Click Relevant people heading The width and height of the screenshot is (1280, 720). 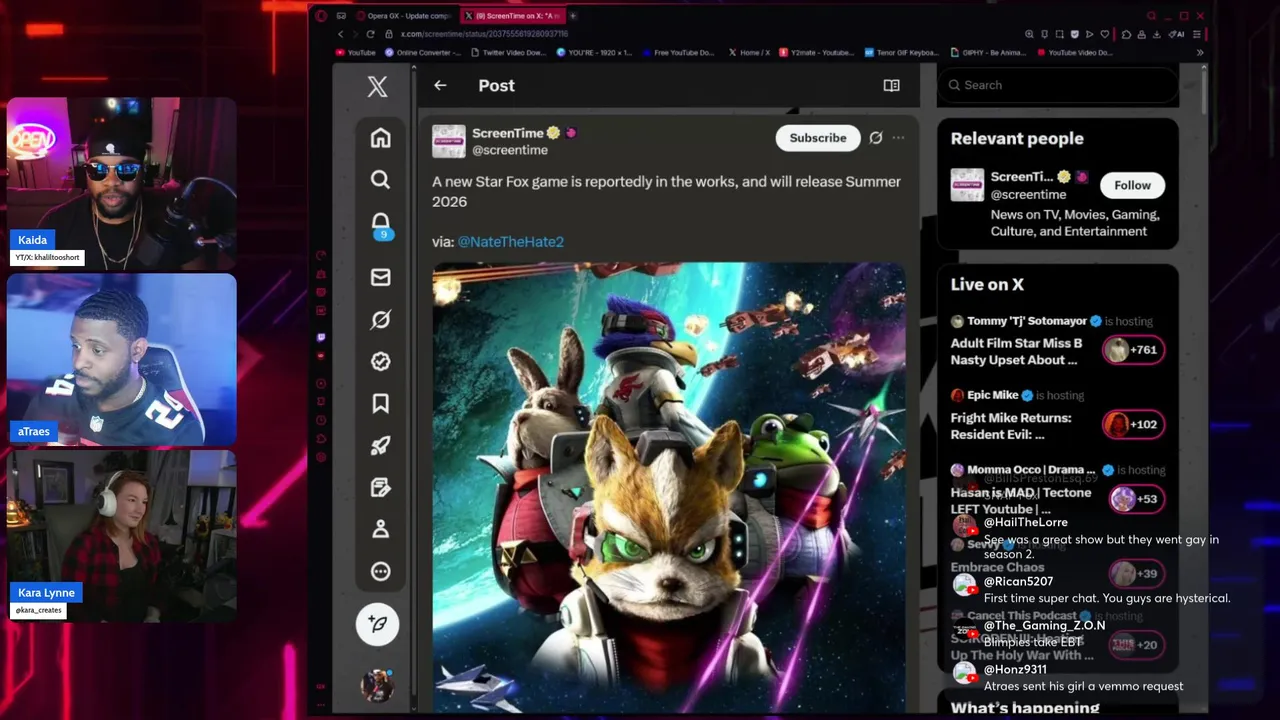1017,139
